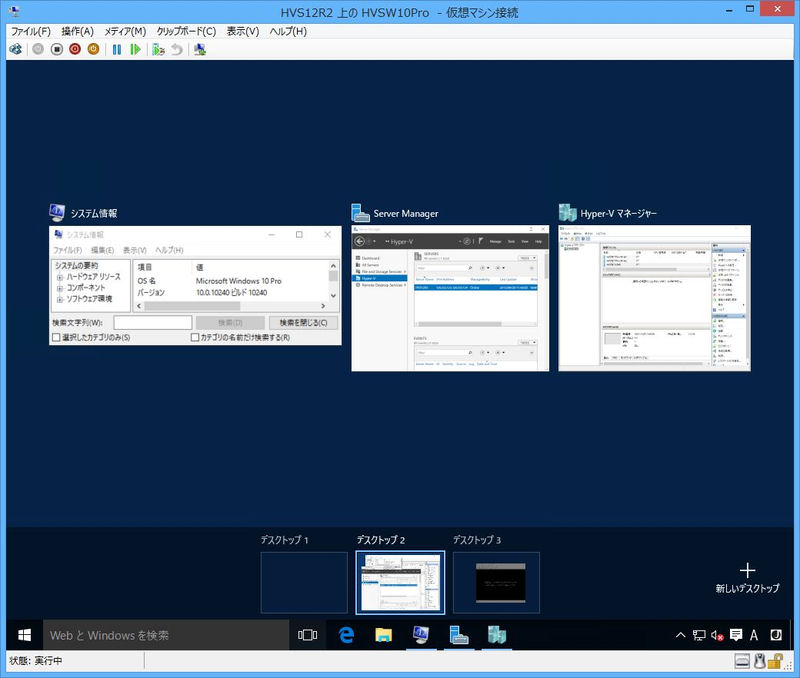The width and height of the screenshot is (800, 678).
Task: Click the IME 'A' input mode indicator
Action: point(754,636)
